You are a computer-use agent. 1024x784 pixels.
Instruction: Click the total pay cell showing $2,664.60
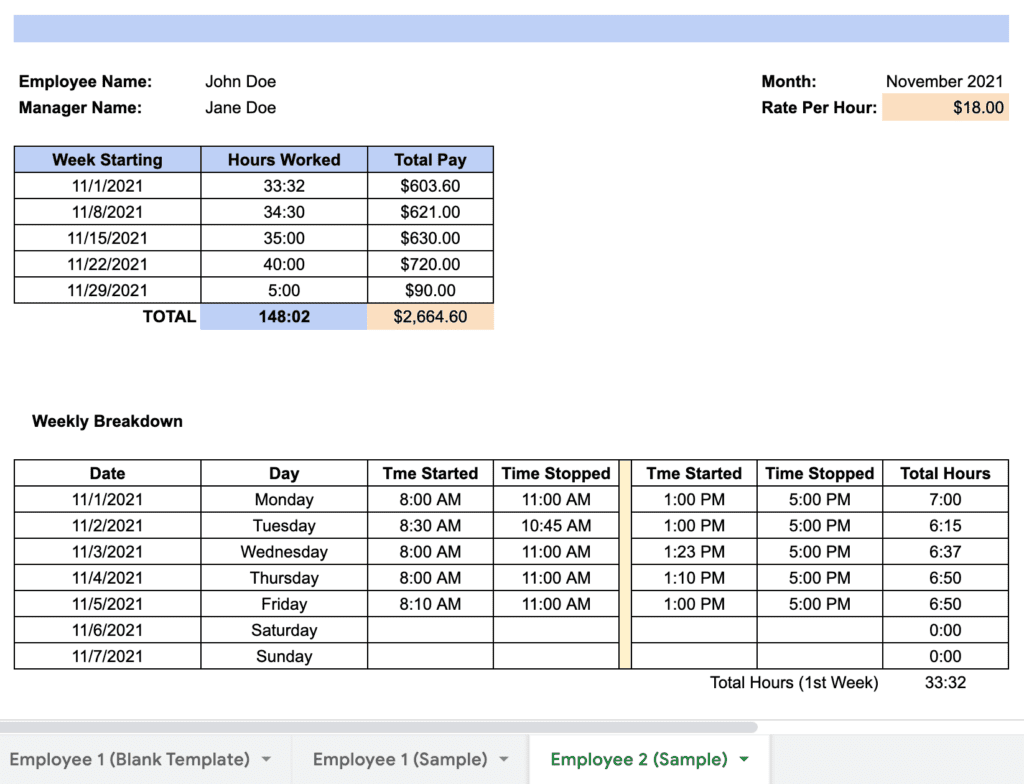tap(430, 316)
